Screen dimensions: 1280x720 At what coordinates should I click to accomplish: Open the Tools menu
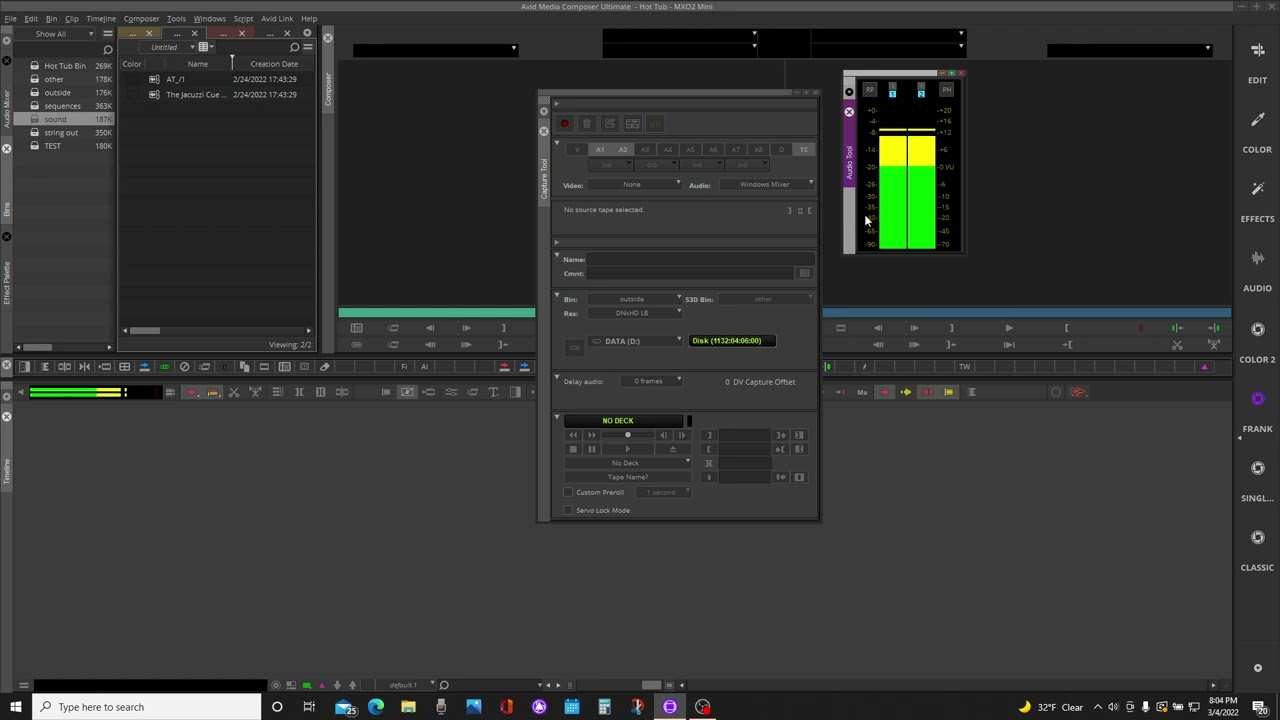click(x=176, y=18)
